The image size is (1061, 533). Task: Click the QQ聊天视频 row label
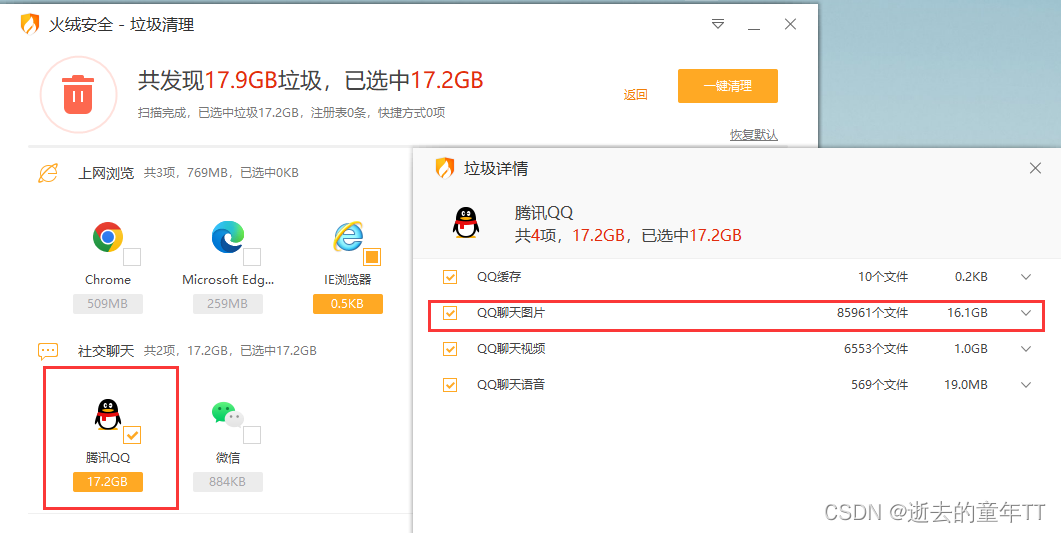coord(511,349)
